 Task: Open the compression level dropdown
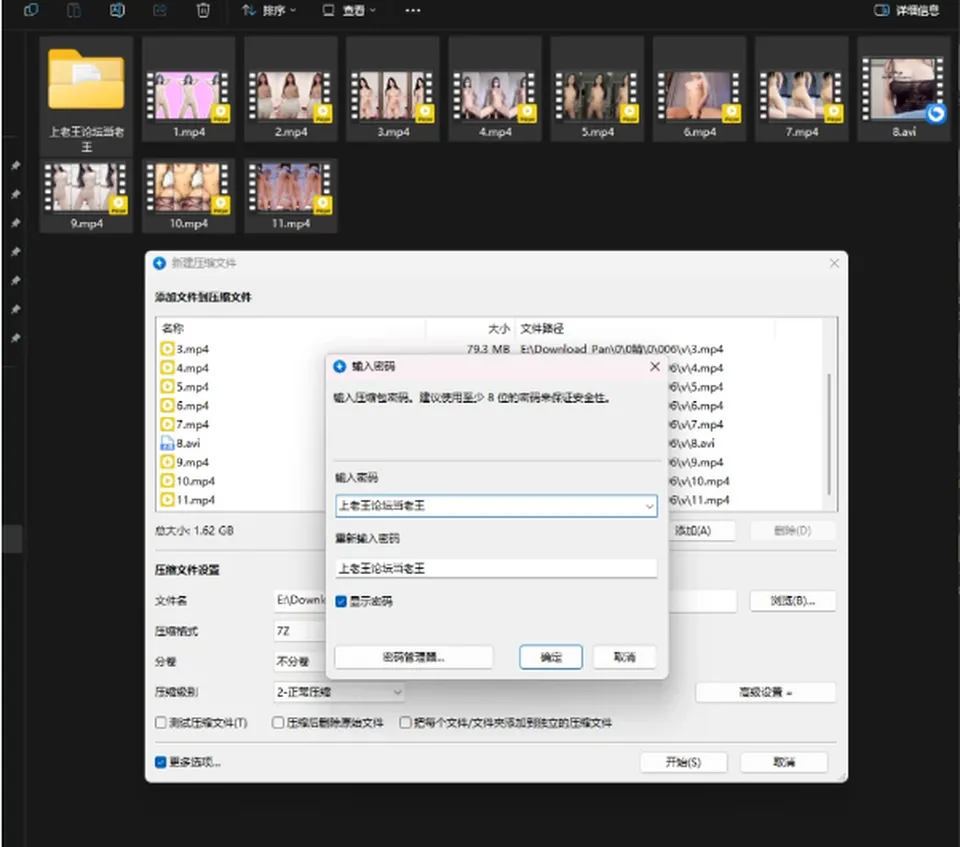339,692
